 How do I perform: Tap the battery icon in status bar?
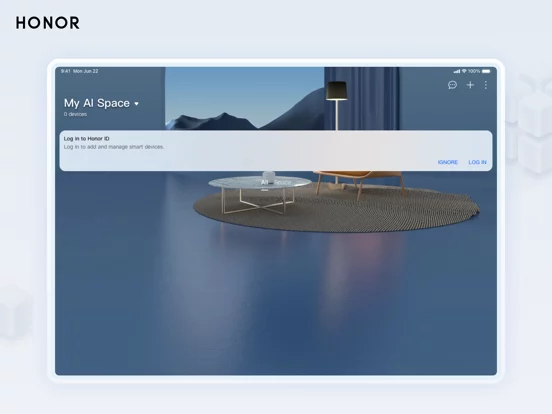point(486,71)
